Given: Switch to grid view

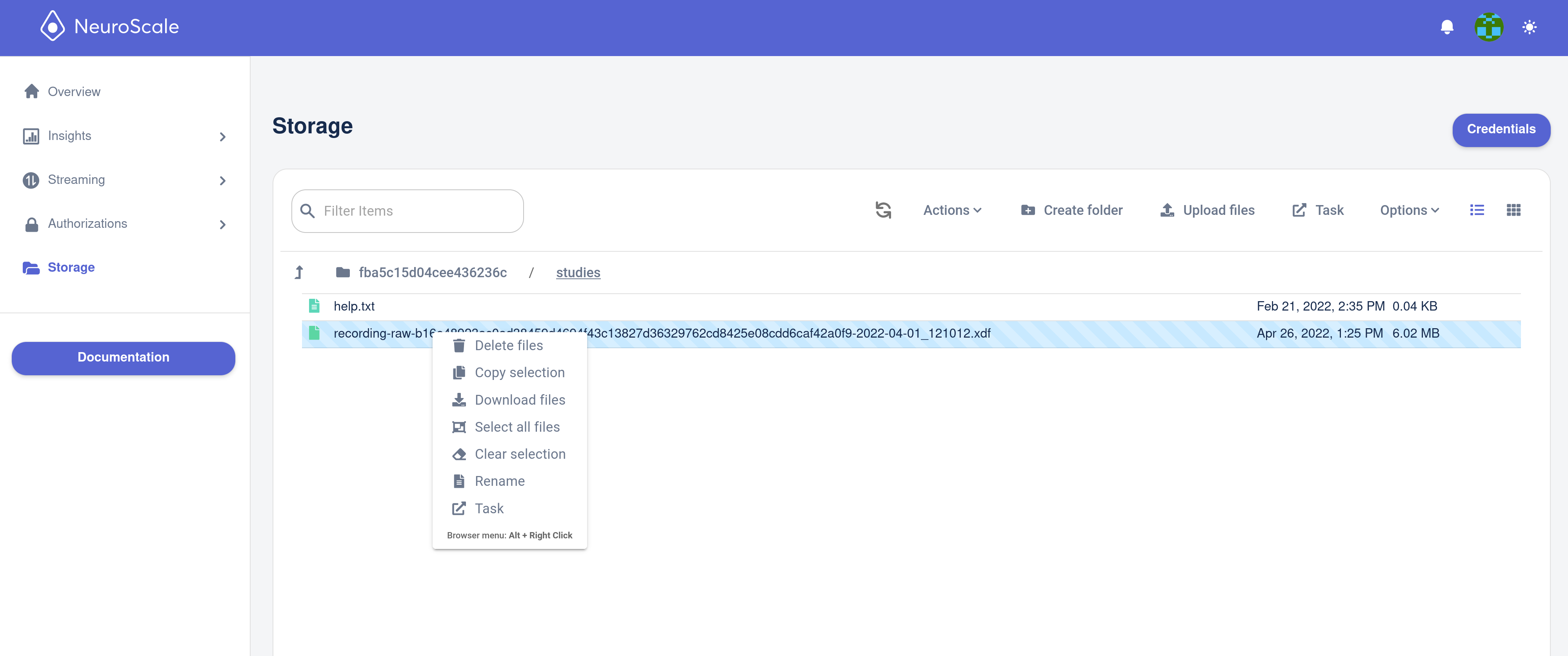Looking at the screenshot, I should click(1513, 211).
